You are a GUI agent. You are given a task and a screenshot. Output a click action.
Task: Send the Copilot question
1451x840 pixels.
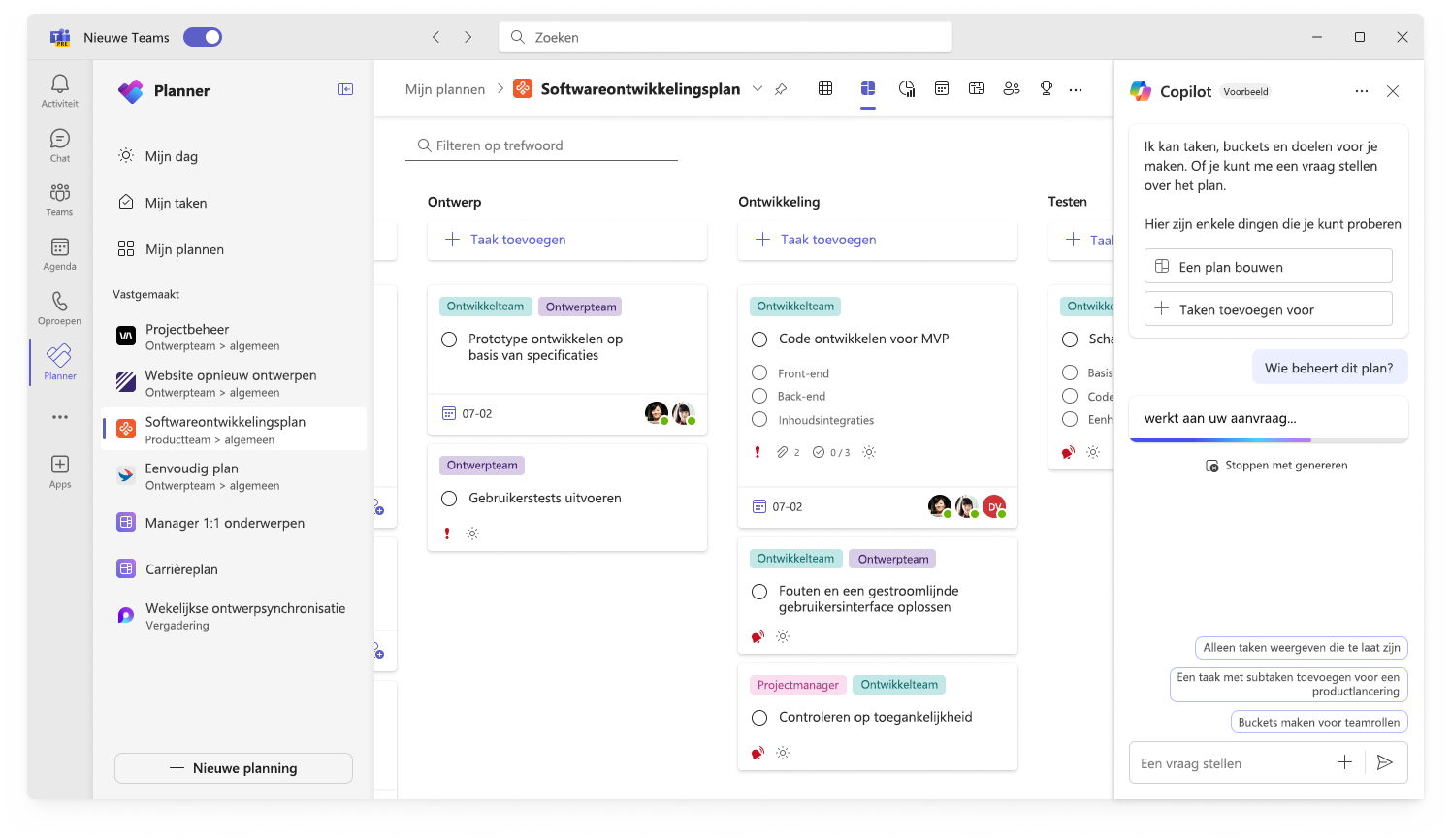(1385, 762)
